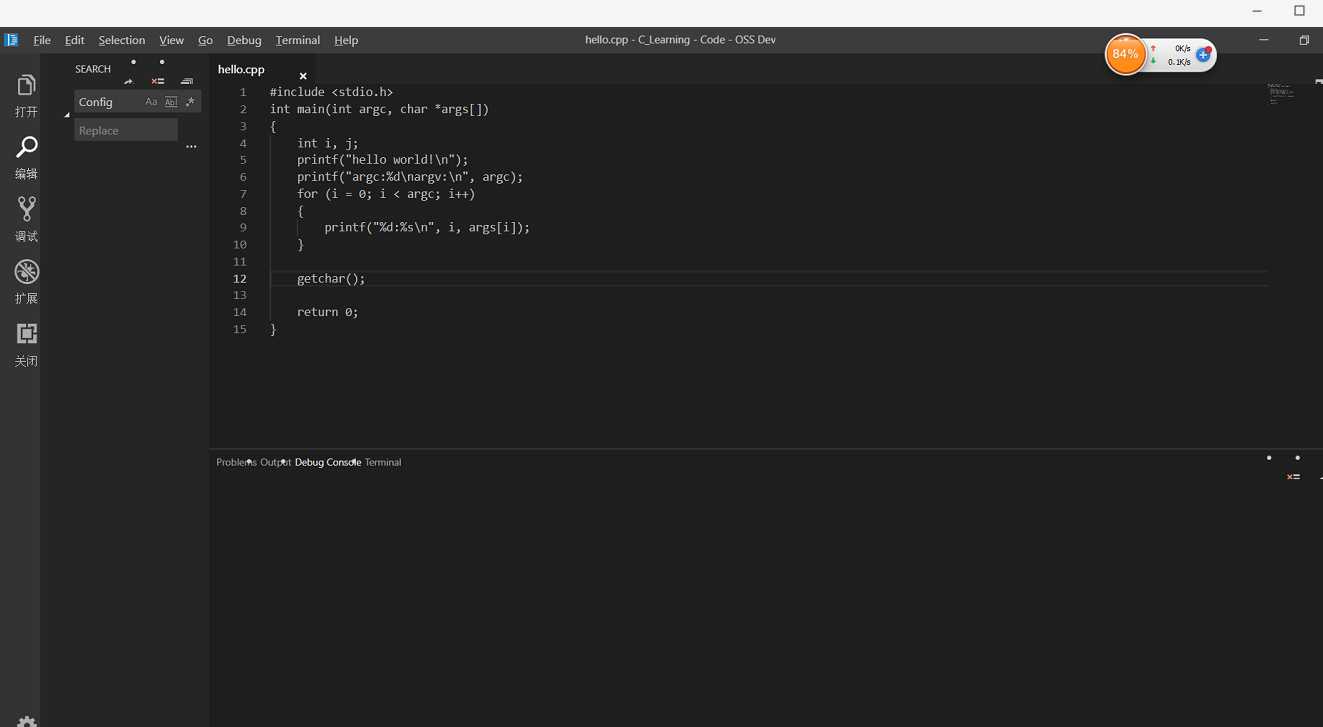The height and width of the screenshot is (727, 1323).
Task: Switch to the Debug Console tab
Action: point(328,462)
